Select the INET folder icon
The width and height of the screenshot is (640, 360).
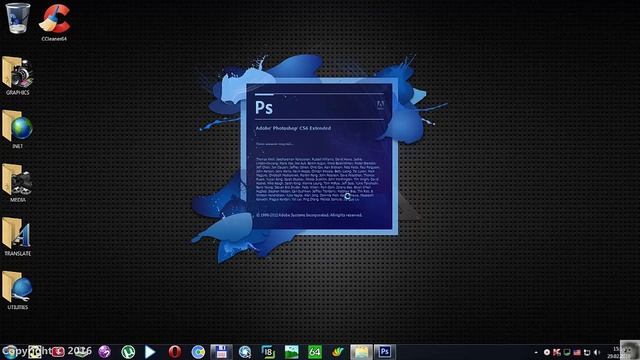tap(18, 126)
